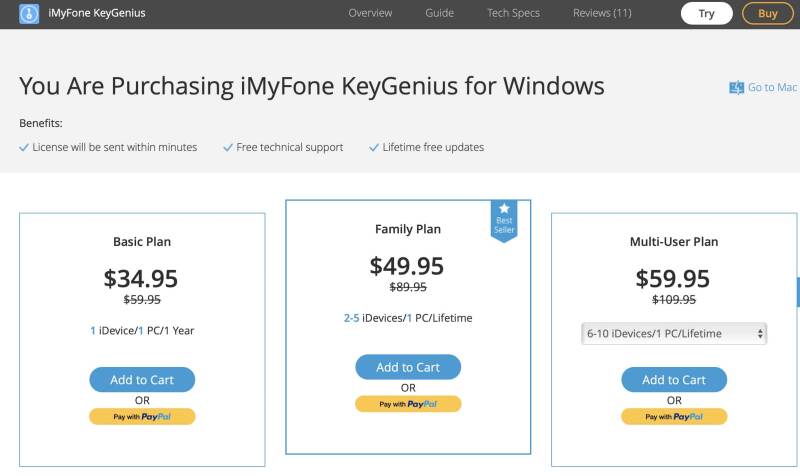Click checkmark beside Free technical support
This screenshot has width=800, height=476.
tap(228, 147)
